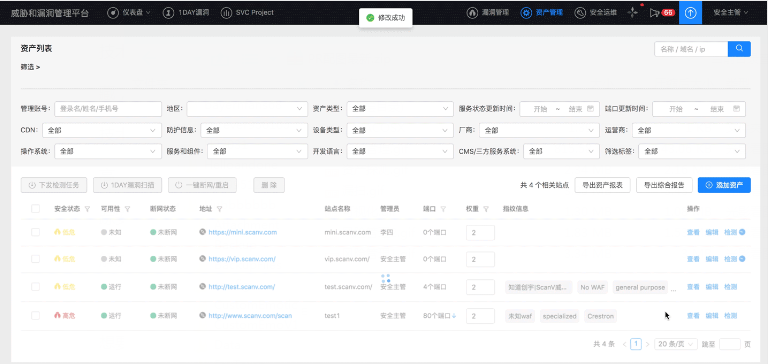Viewport: 768px width, 364px height.
Task: Open notifications flag icon with badge 55
Action: click(662, 13)
